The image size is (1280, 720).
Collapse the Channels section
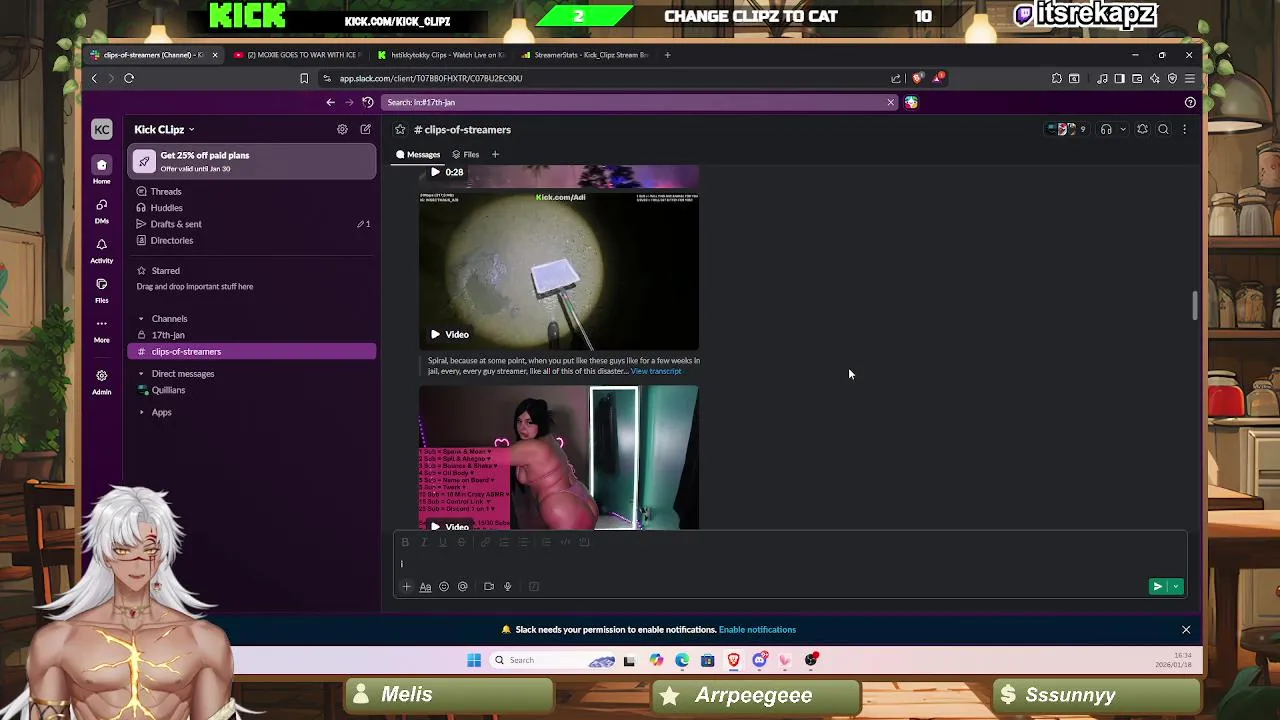pyautogui.click(x=141, y=319)
